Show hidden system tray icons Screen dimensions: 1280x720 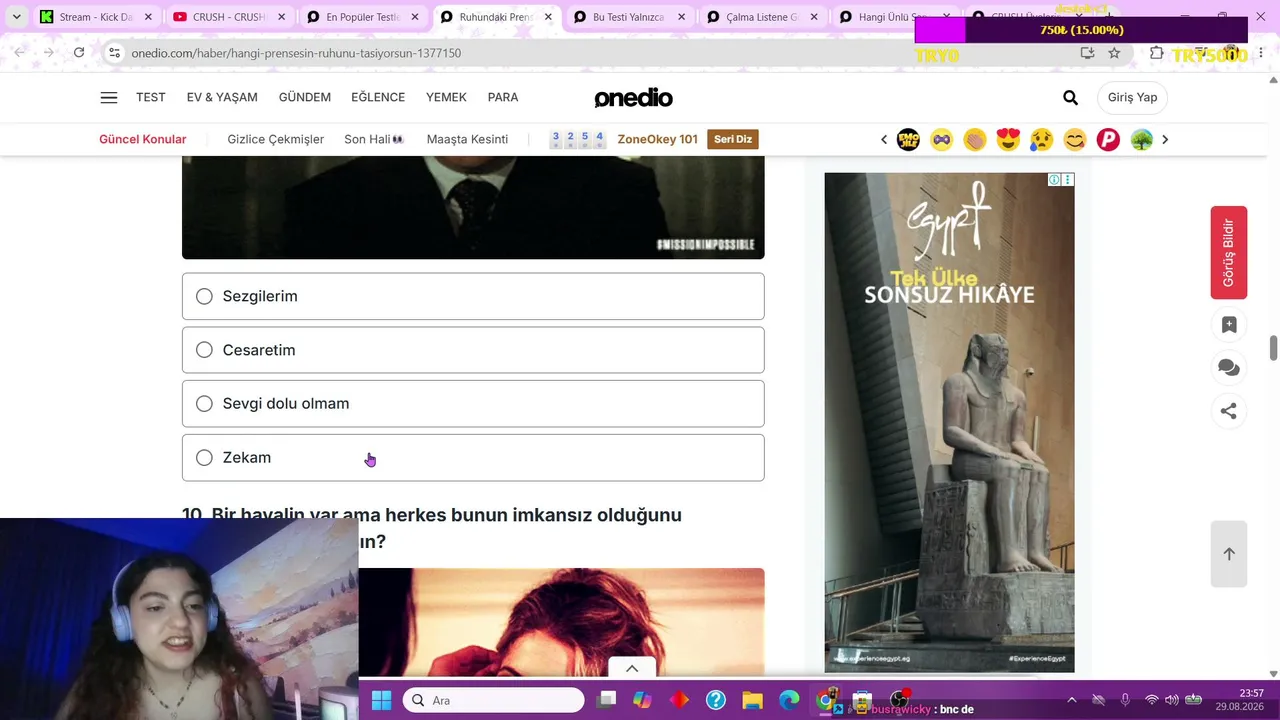pyautogui.click(x=1072, y=700)
